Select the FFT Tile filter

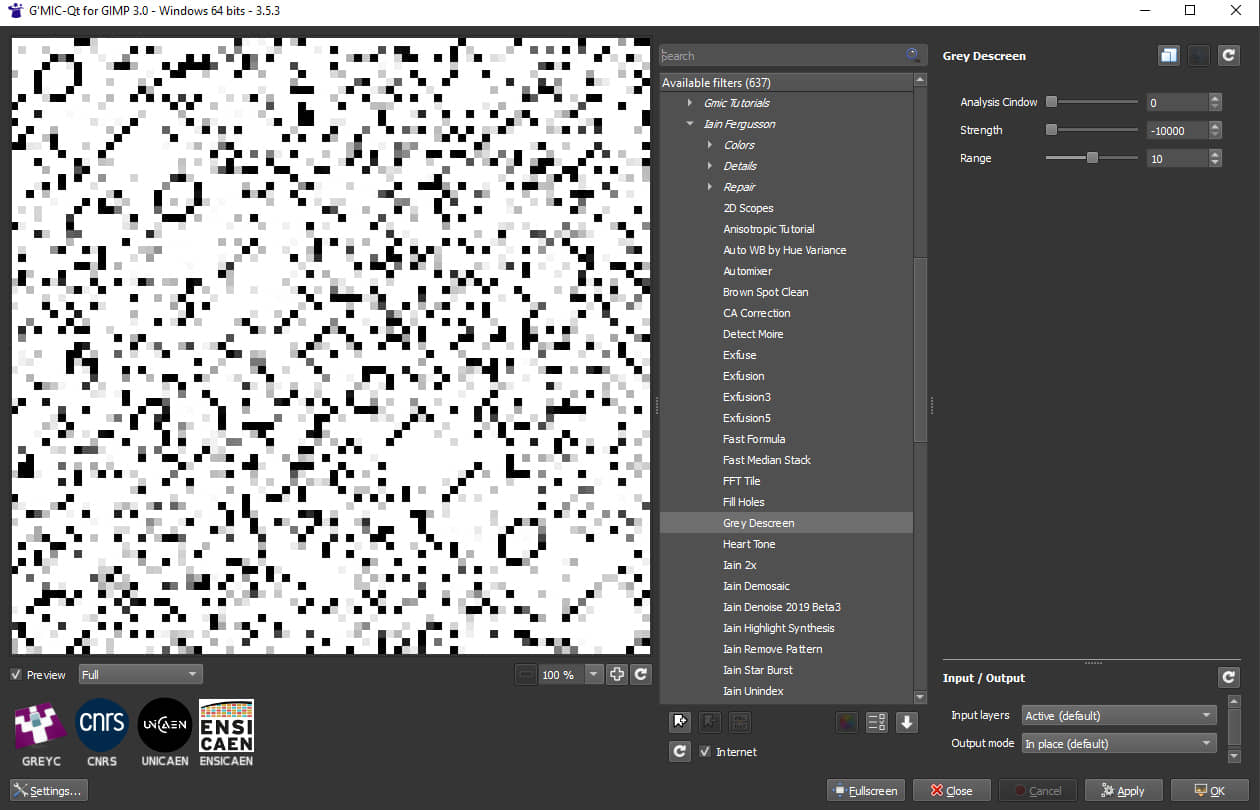[x=742, y=481]
